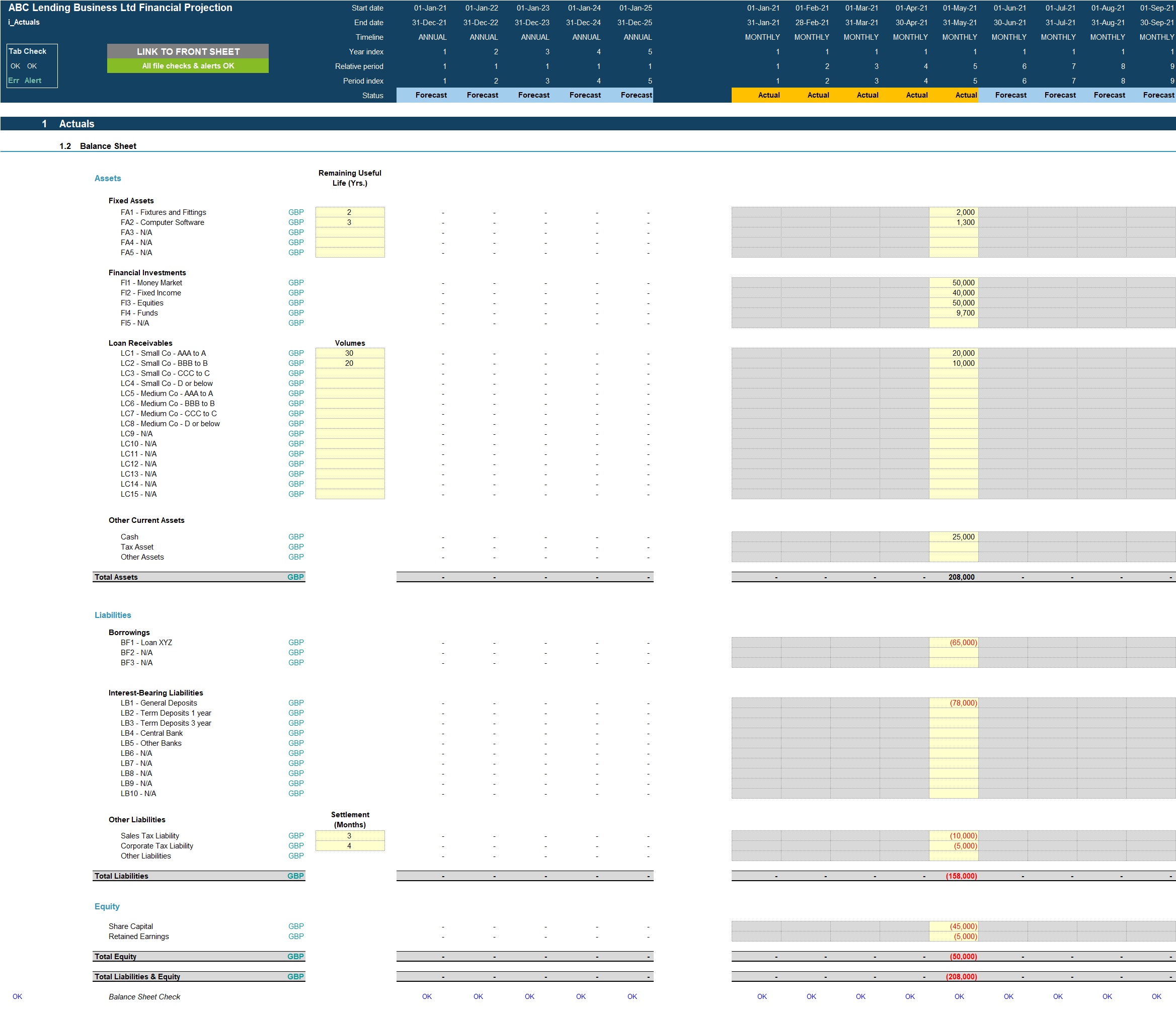Select Sales Tax Liability settlement months input
Screen dimensions: 1176x1012
click(x=350, y=835)
